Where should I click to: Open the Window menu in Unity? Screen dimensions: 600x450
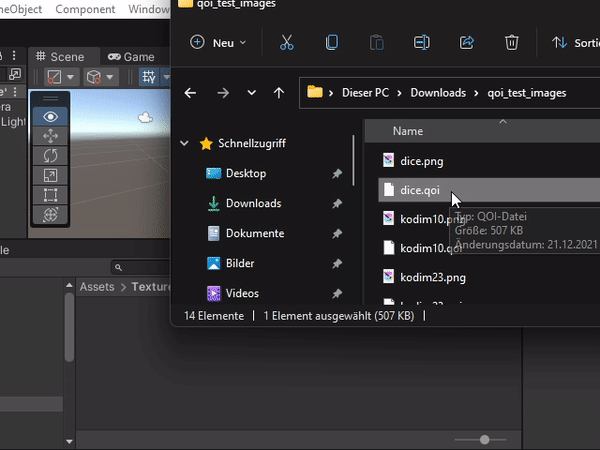pyautogui.click(x=148, y=9)
